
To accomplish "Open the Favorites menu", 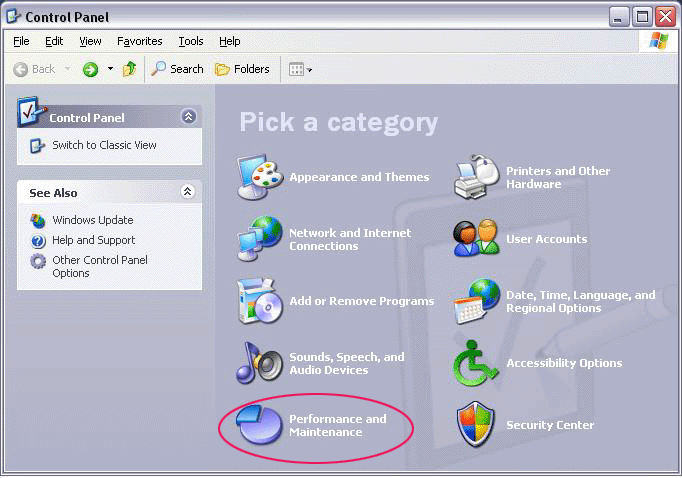I will (139, 41).
